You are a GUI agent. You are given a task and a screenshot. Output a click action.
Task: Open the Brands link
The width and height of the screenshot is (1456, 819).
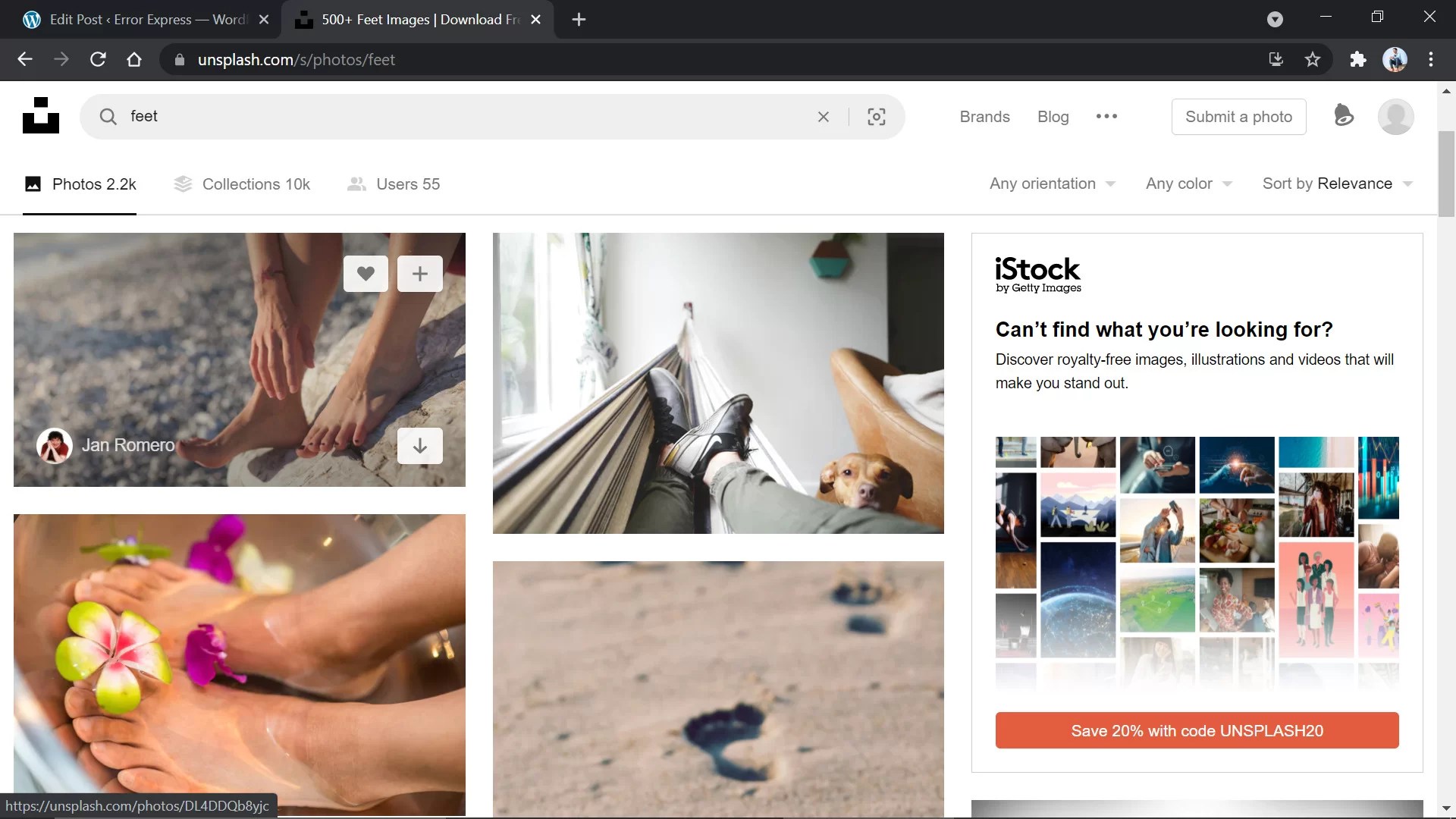click(x=984, y=117)
